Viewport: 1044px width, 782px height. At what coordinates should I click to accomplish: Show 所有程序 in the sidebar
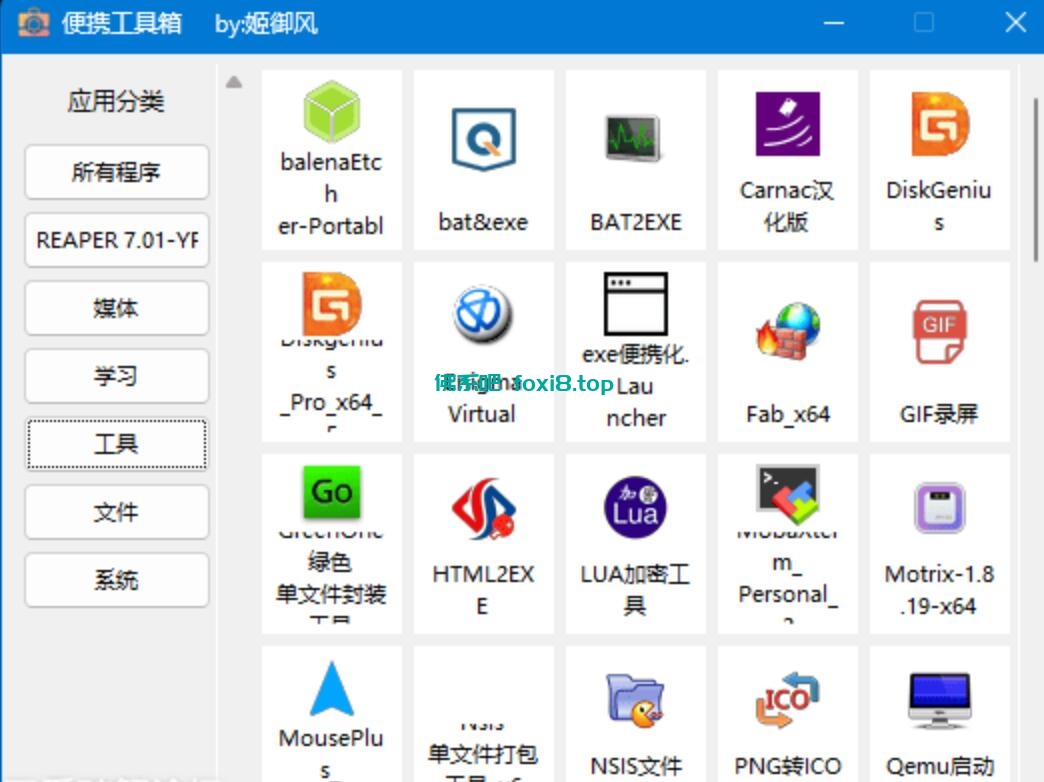(116, 172)
